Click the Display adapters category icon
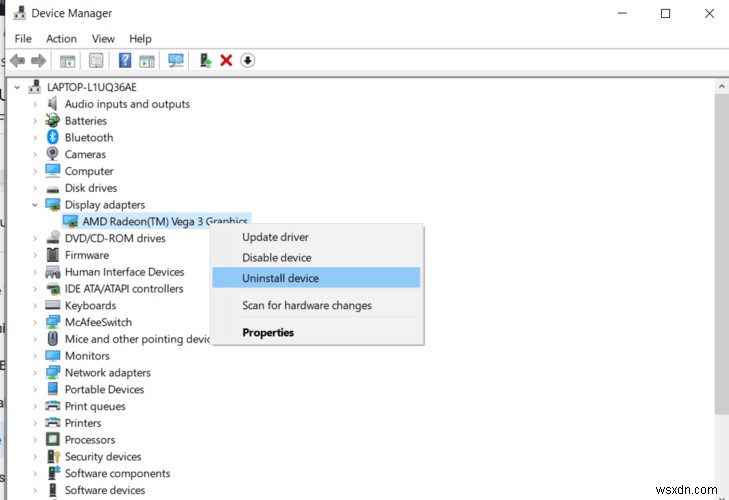 (x=53, y=205)
